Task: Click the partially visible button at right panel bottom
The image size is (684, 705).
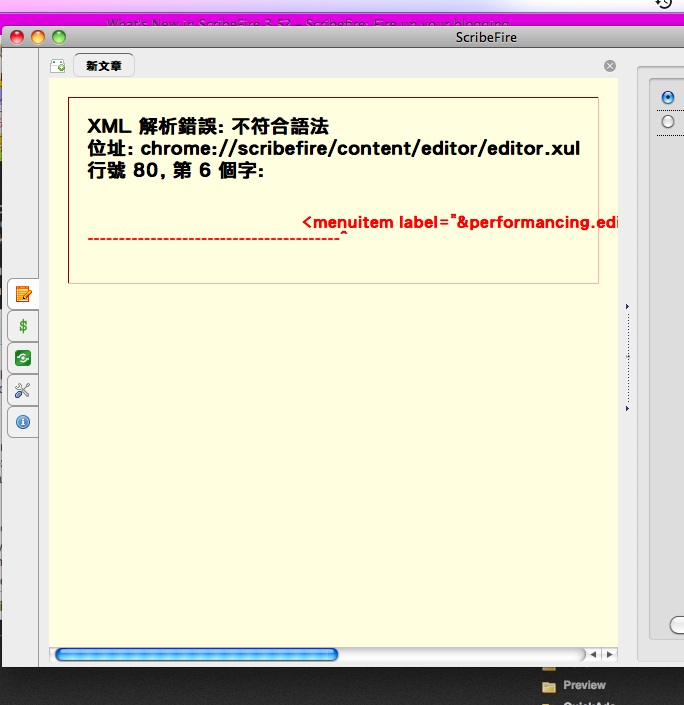Action: tap(677, 625)
